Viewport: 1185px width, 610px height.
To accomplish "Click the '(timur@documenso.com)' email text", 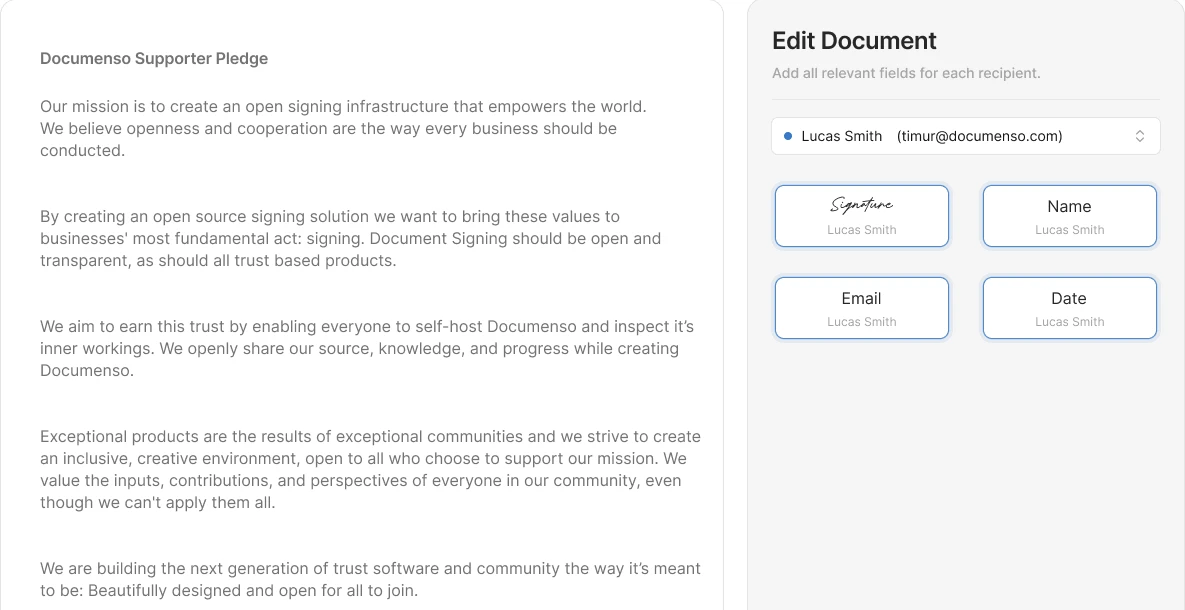I will tap(979, 136).
